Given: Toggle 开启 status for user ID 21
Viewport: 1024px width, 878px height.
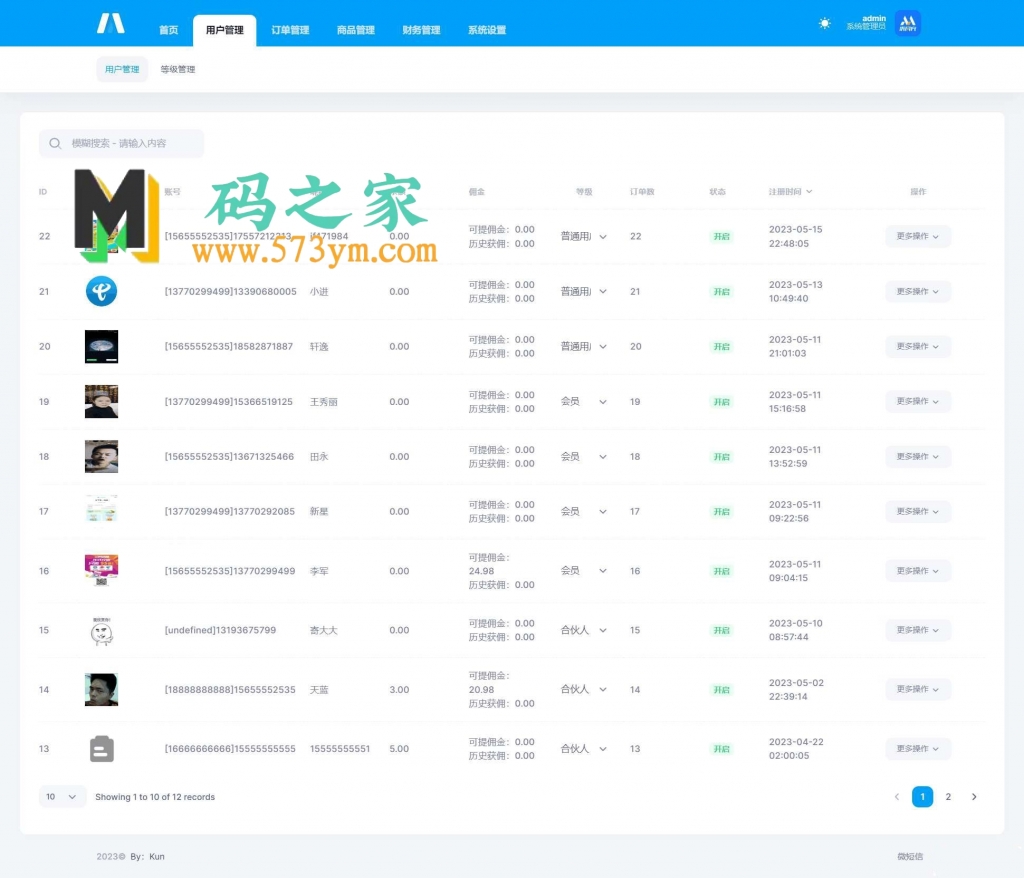Looking at the screenshot, I should (x=721, y=291).
